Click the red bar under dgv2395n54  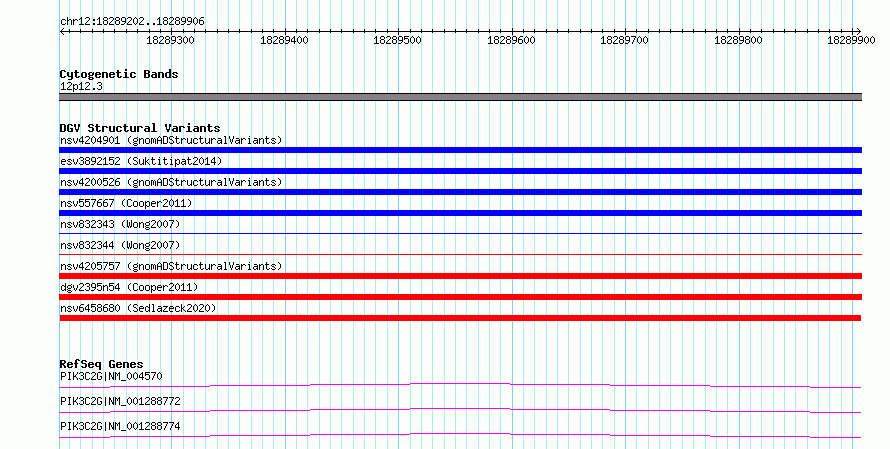coord(460,297)
